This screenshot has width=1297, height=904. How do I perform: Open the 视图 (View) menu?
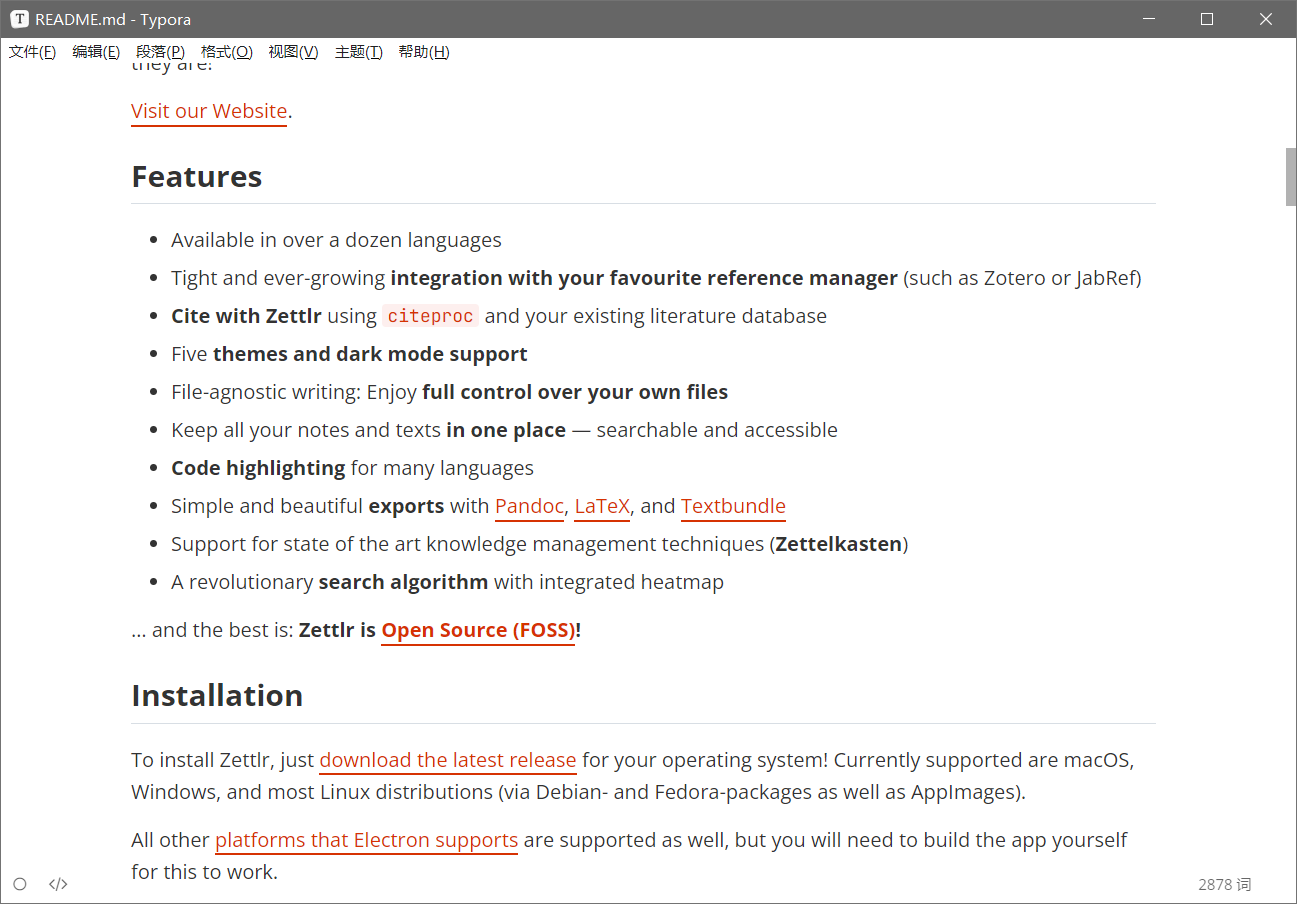click(292, 52)
